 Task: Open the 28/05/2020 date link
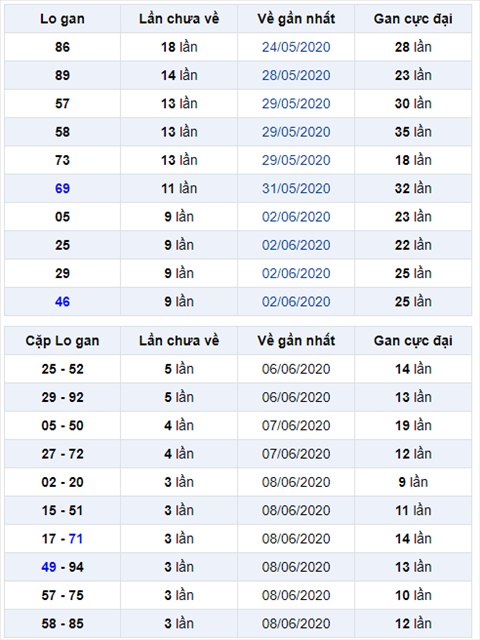[x=296, y=75]
